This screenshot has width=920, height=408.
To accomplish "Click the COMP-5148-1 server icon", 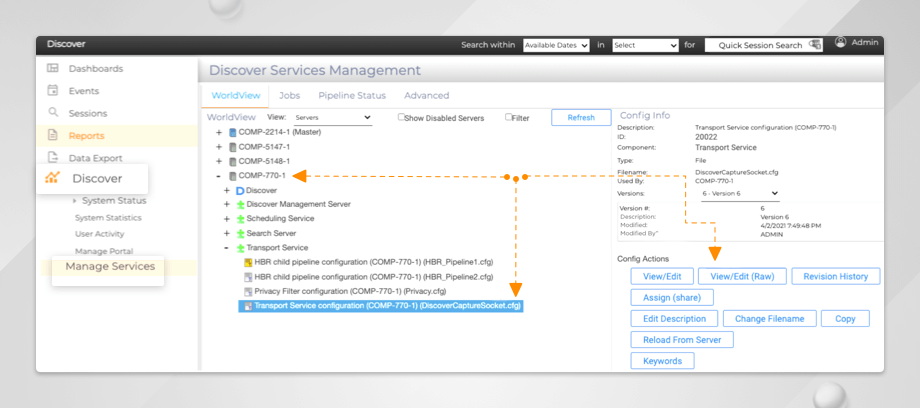I will [232, 161].
